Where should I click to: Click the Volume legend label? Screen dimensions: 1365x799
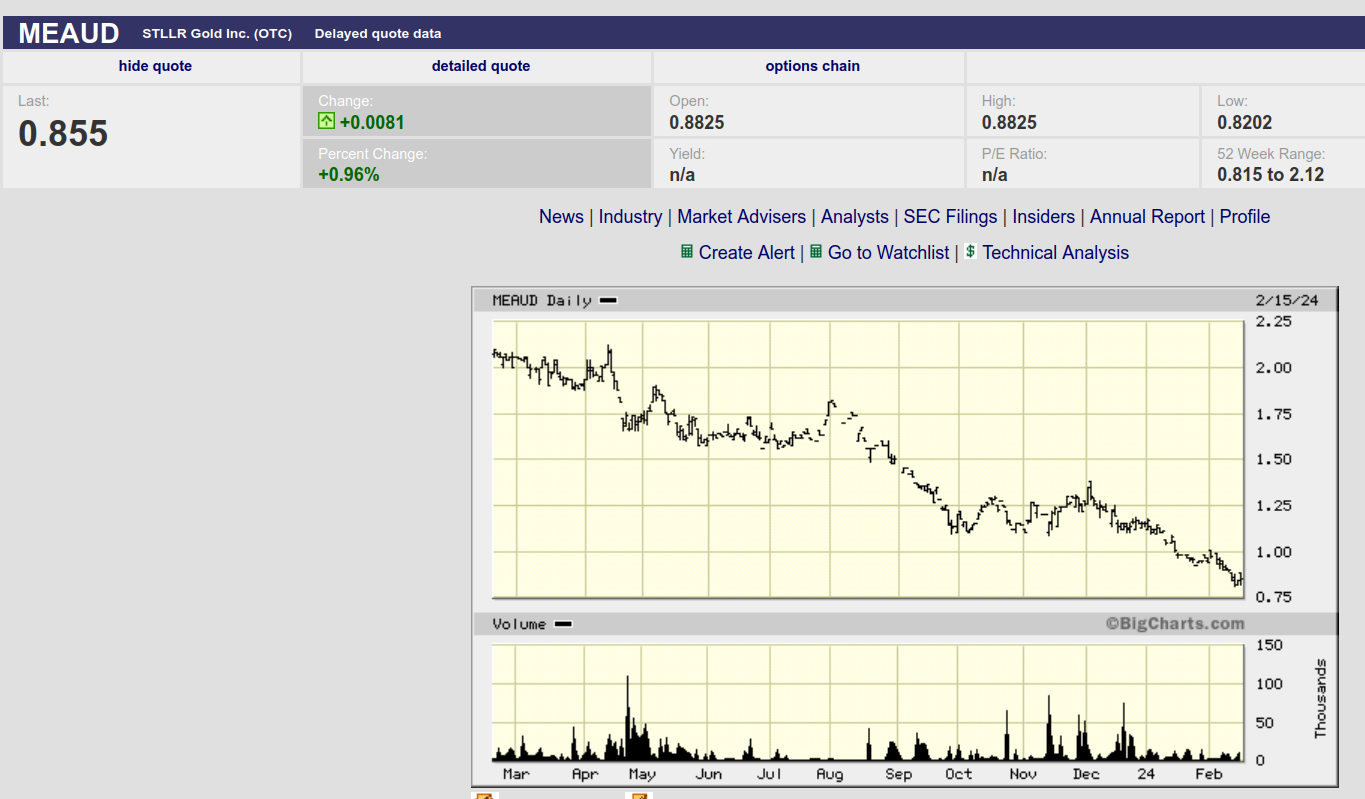coord(531,624)
